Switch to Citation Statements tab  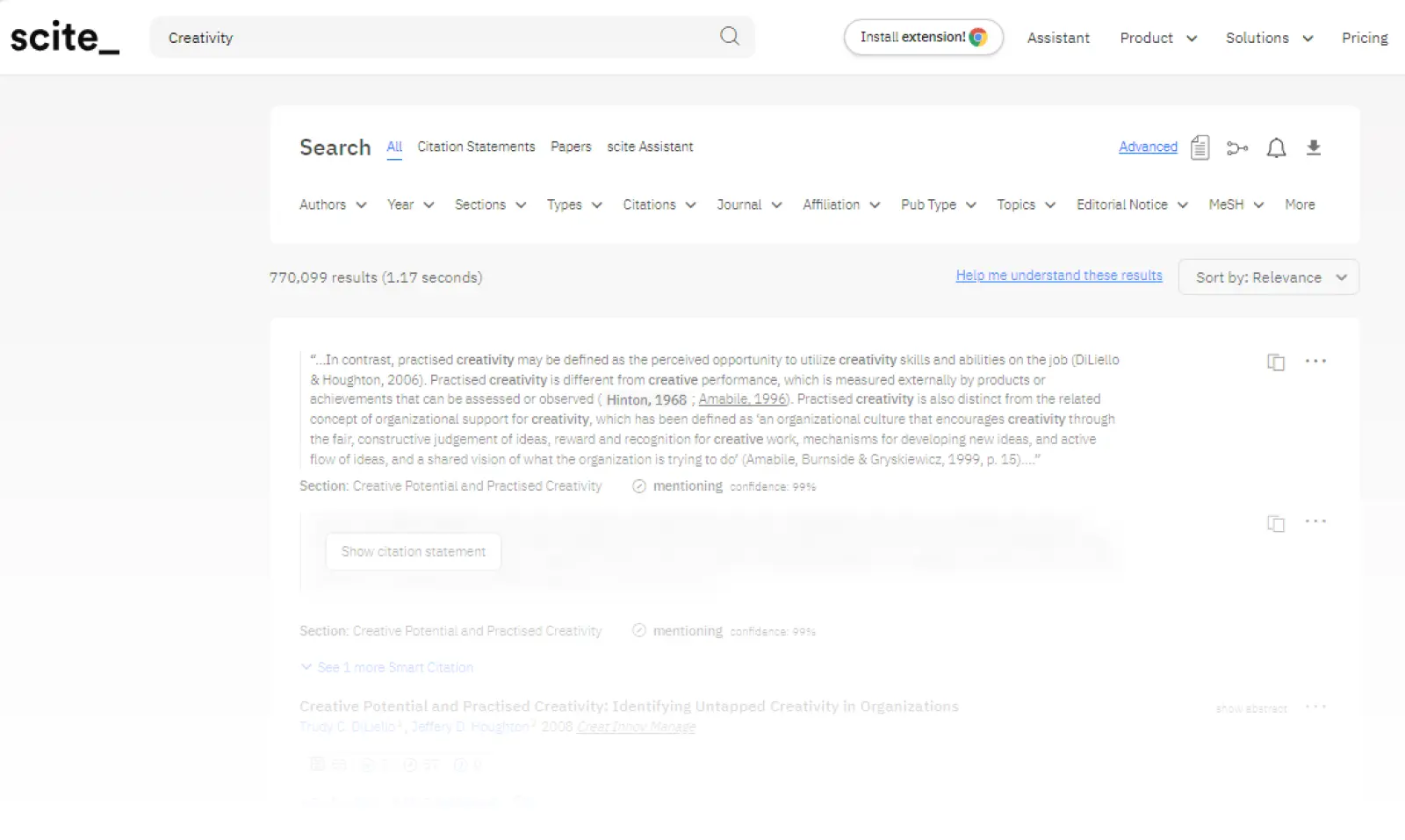pos(476,147)
